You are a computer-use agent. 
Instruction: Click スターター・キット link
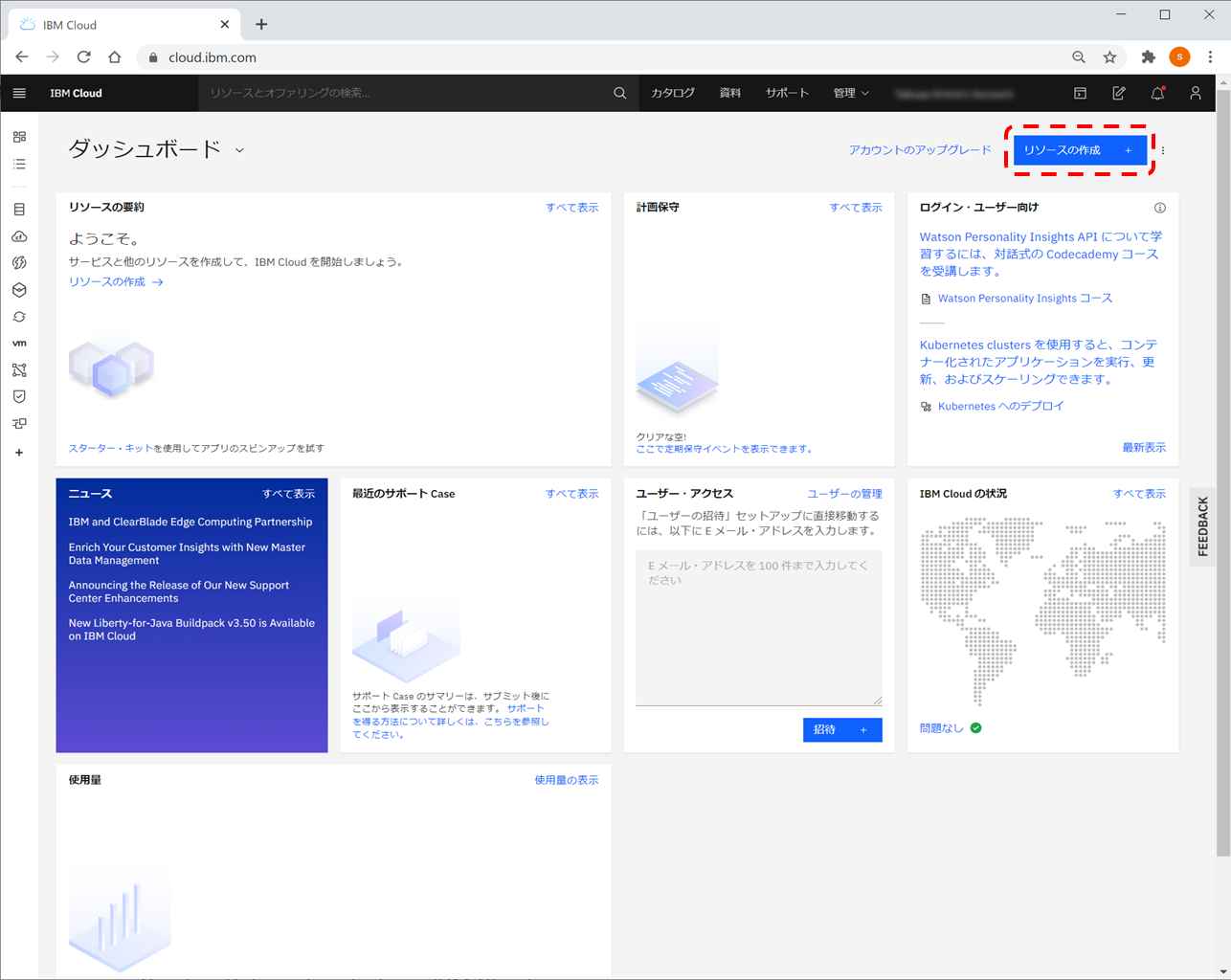pyautogui.click(x=110, y=448)
